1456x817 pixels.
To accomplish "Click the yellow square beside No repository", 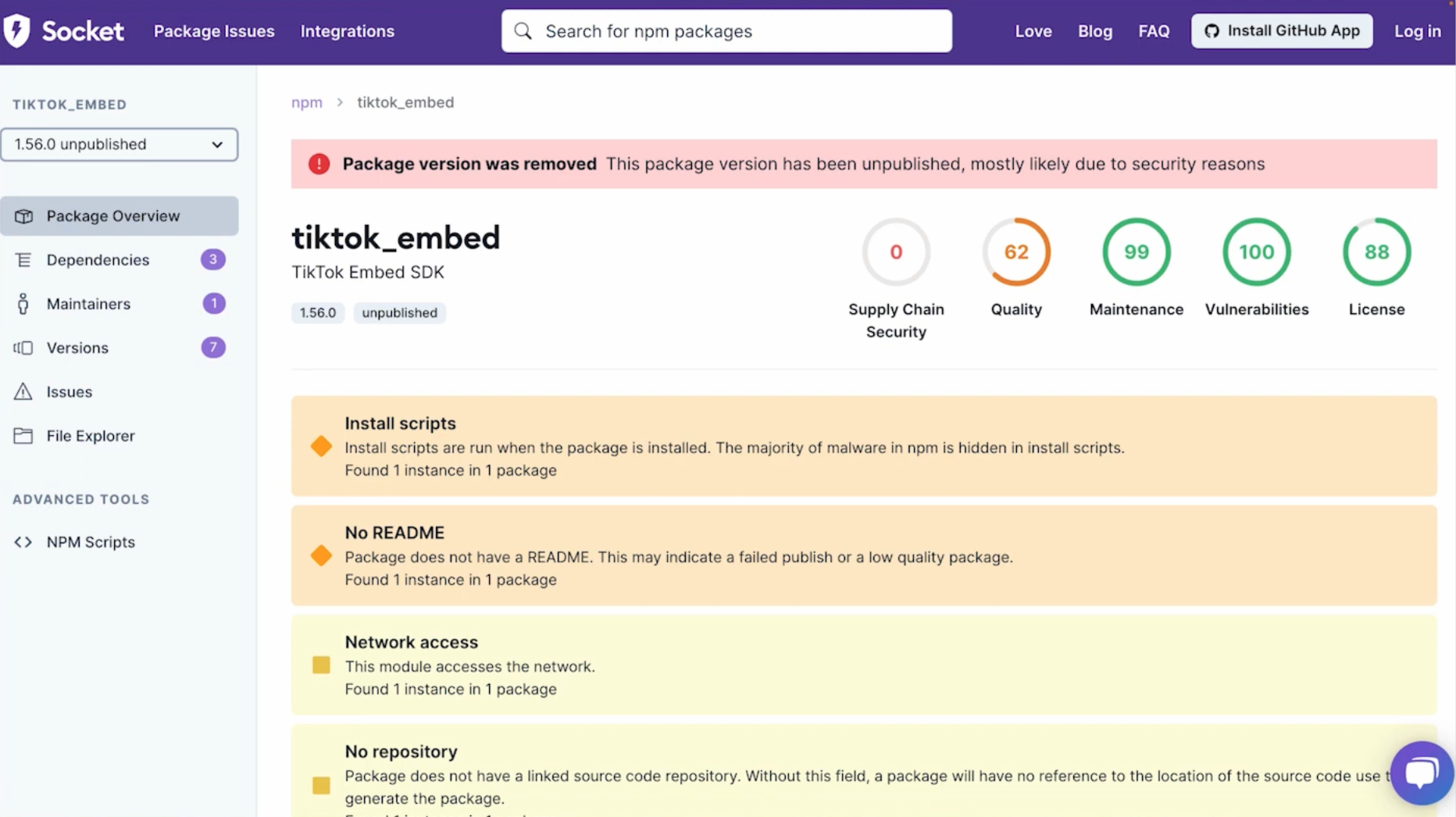I will pos(321,786).
